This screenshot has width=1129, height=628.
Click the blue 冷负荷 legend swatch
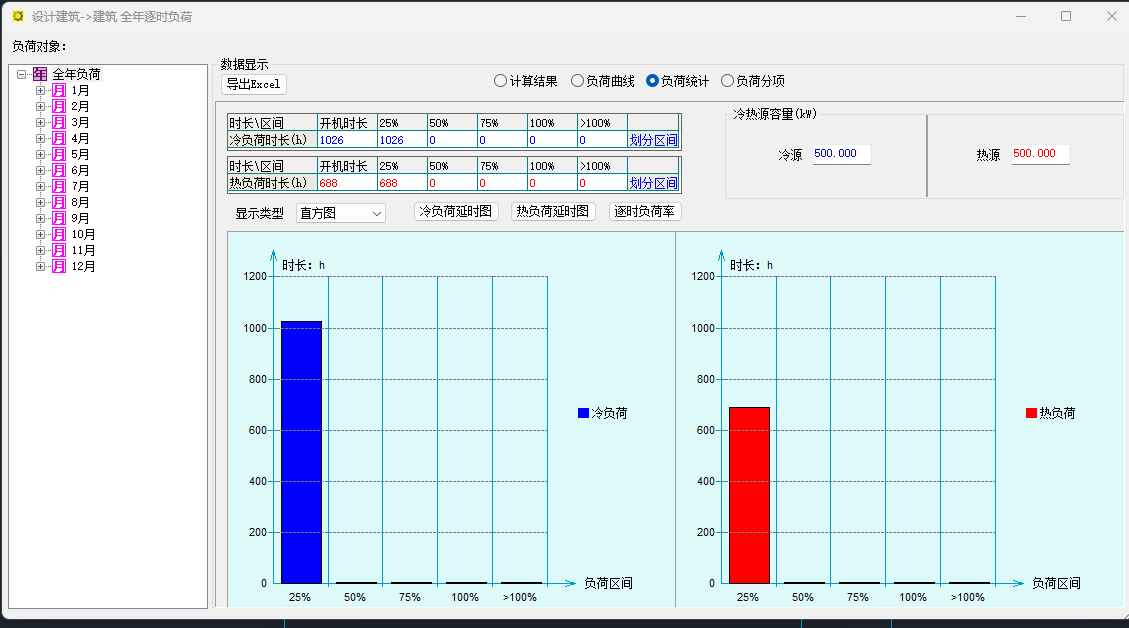[583, 413]
